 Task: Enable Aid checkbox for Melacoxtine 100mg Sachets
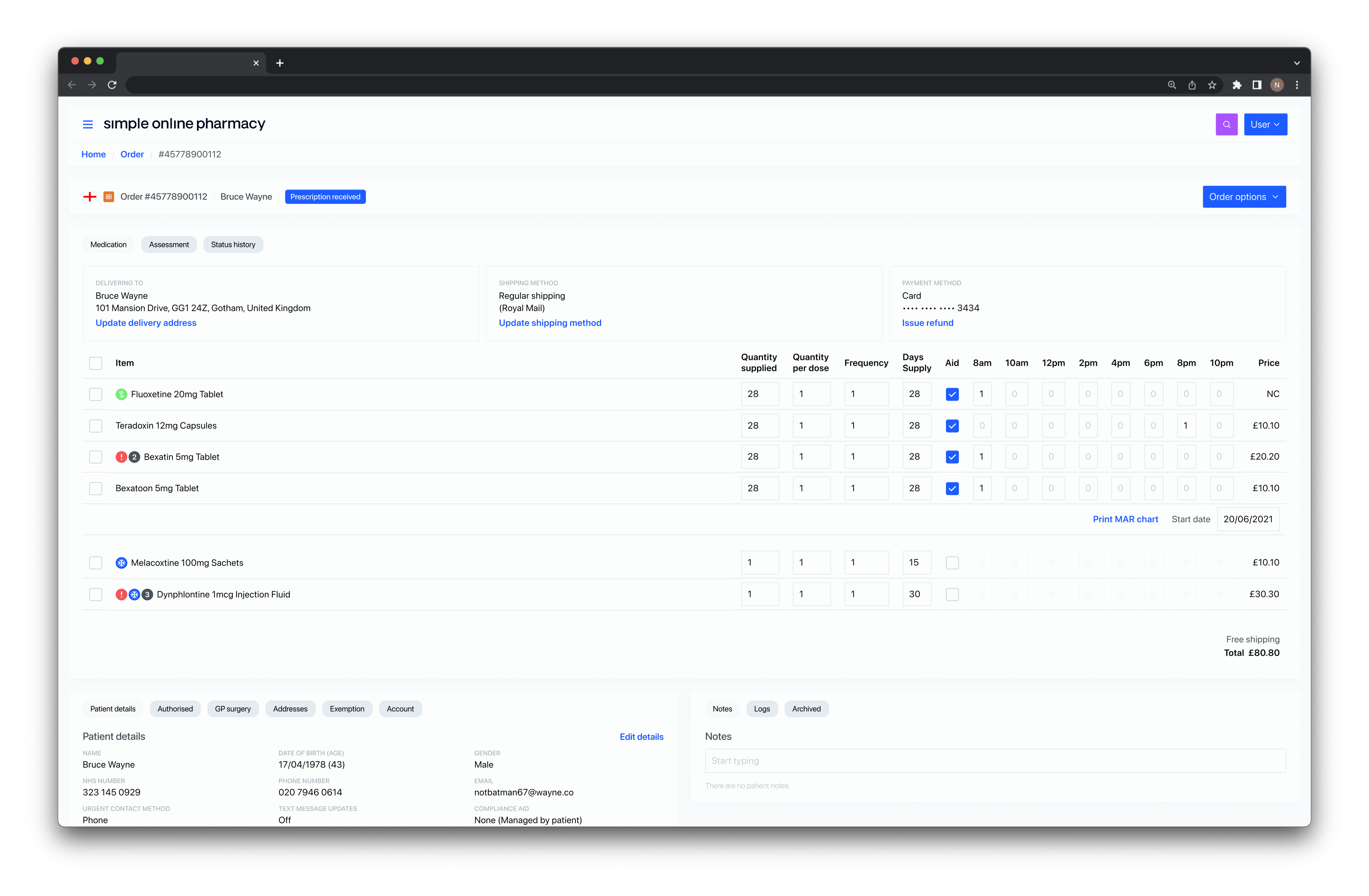[x=952, y=562]
